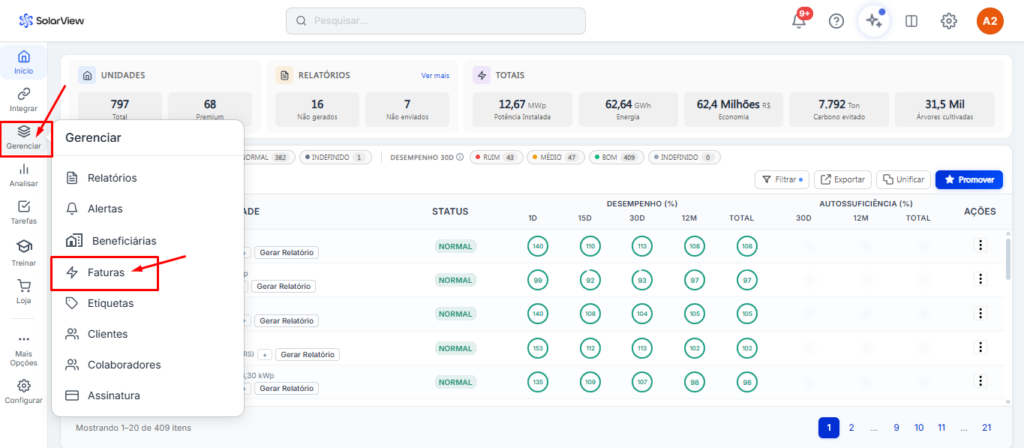Open Analisar in the sidebar
This screenshot has width=1024, height=448.
point(23,175)
